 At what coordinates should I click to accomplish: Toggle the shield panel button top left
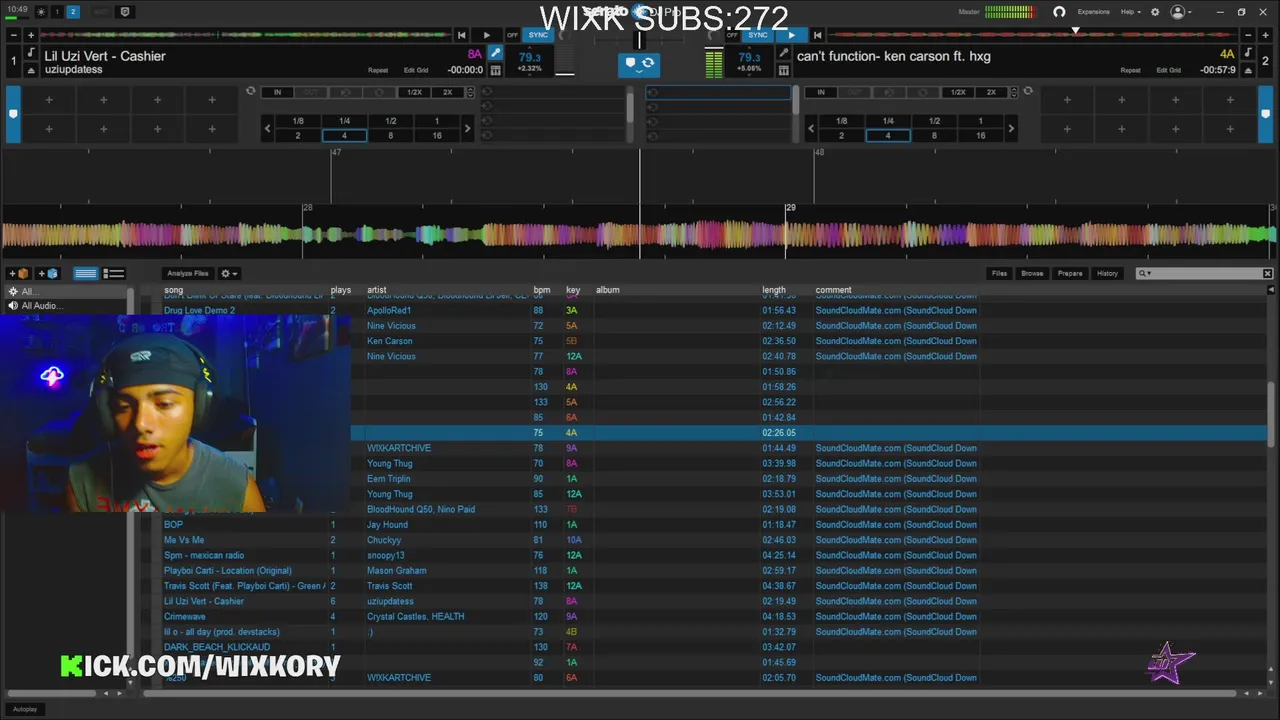point(125,12)
